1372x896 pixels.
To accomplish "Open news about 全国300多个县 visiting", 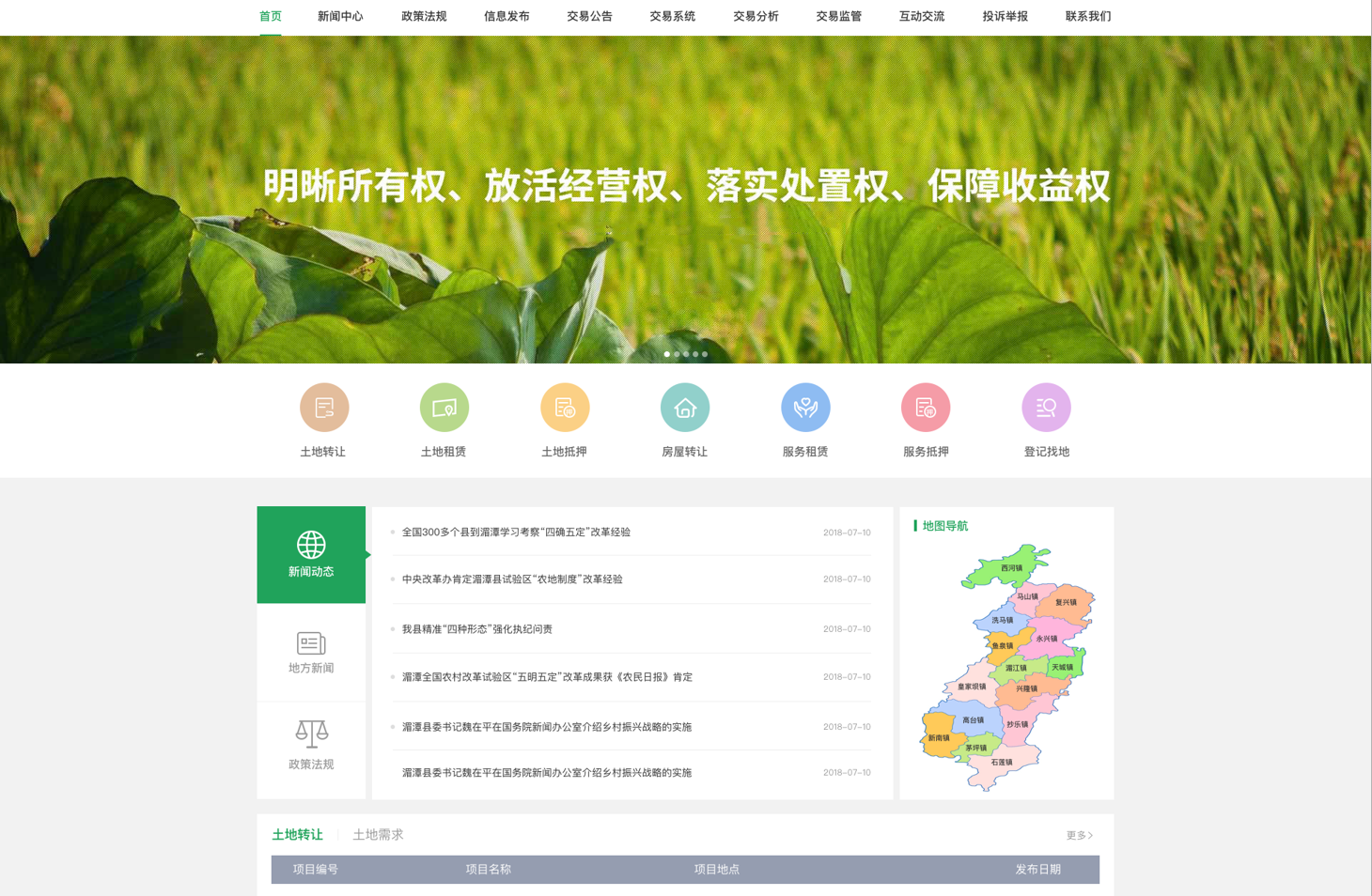I will (x=516, y=533).
